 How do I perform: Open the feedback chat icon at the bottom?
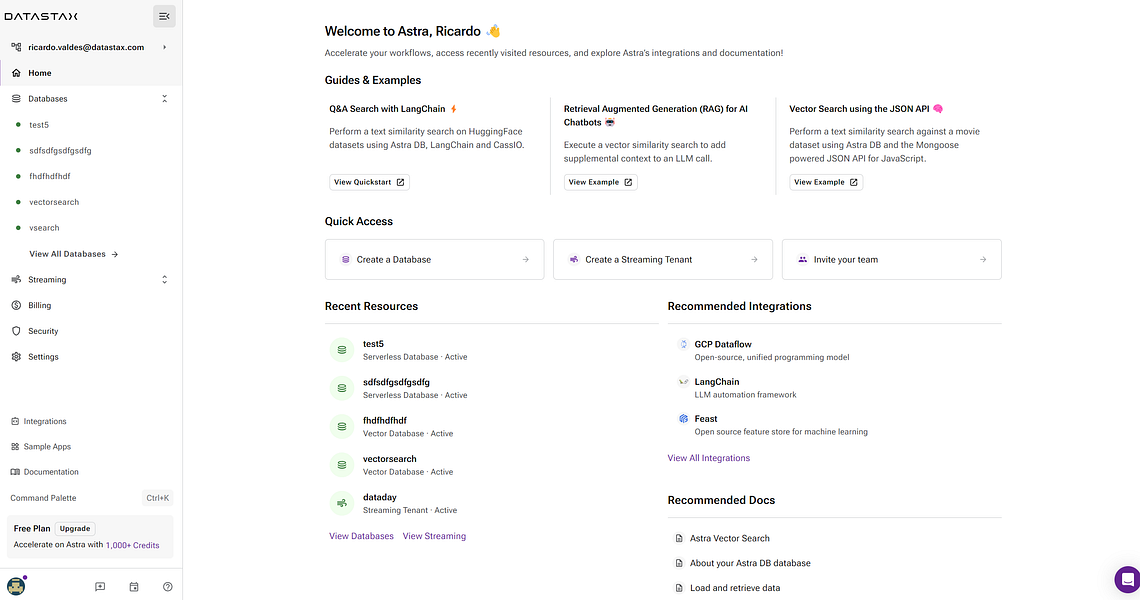(x=100, y=587)
